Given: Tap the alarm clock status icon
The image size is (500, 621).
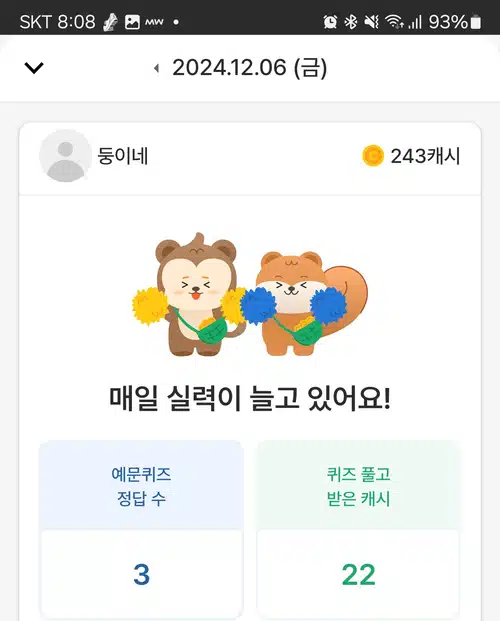Looking at the screenshot, I should [x=330, y=21].
